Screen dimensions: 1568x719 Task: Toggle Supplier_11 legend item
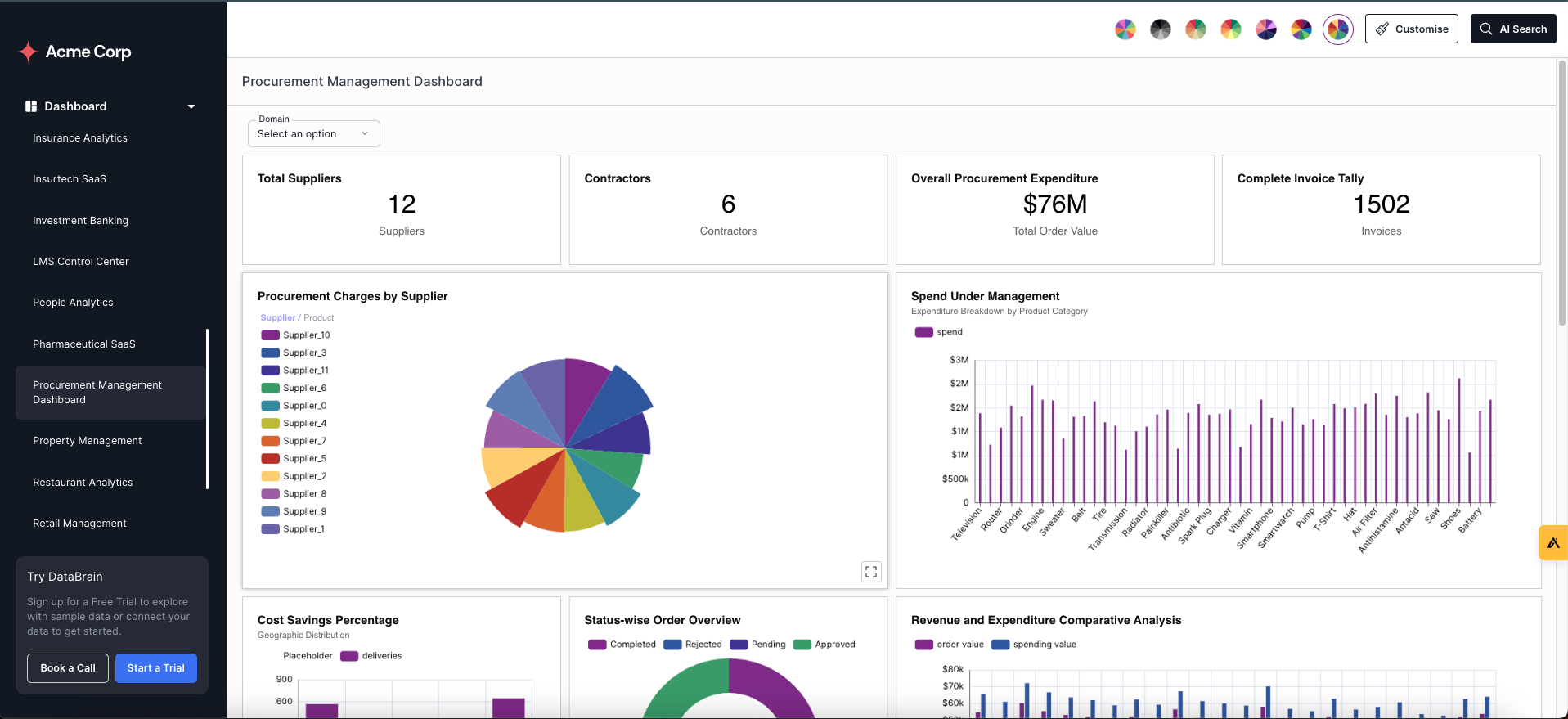coord(294,371)
